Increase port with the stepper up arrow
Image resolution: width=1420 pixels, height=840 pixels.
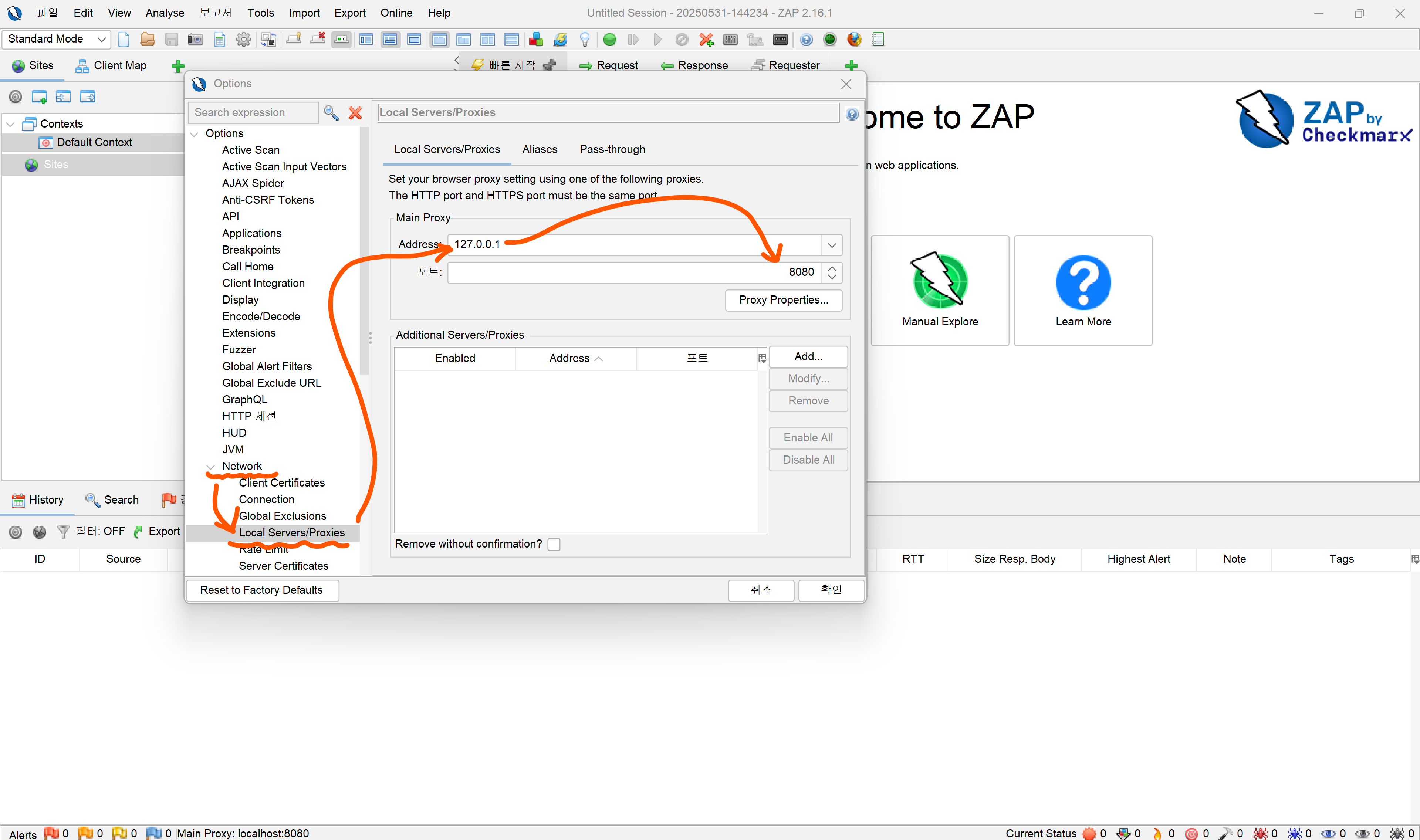[831, 268]
